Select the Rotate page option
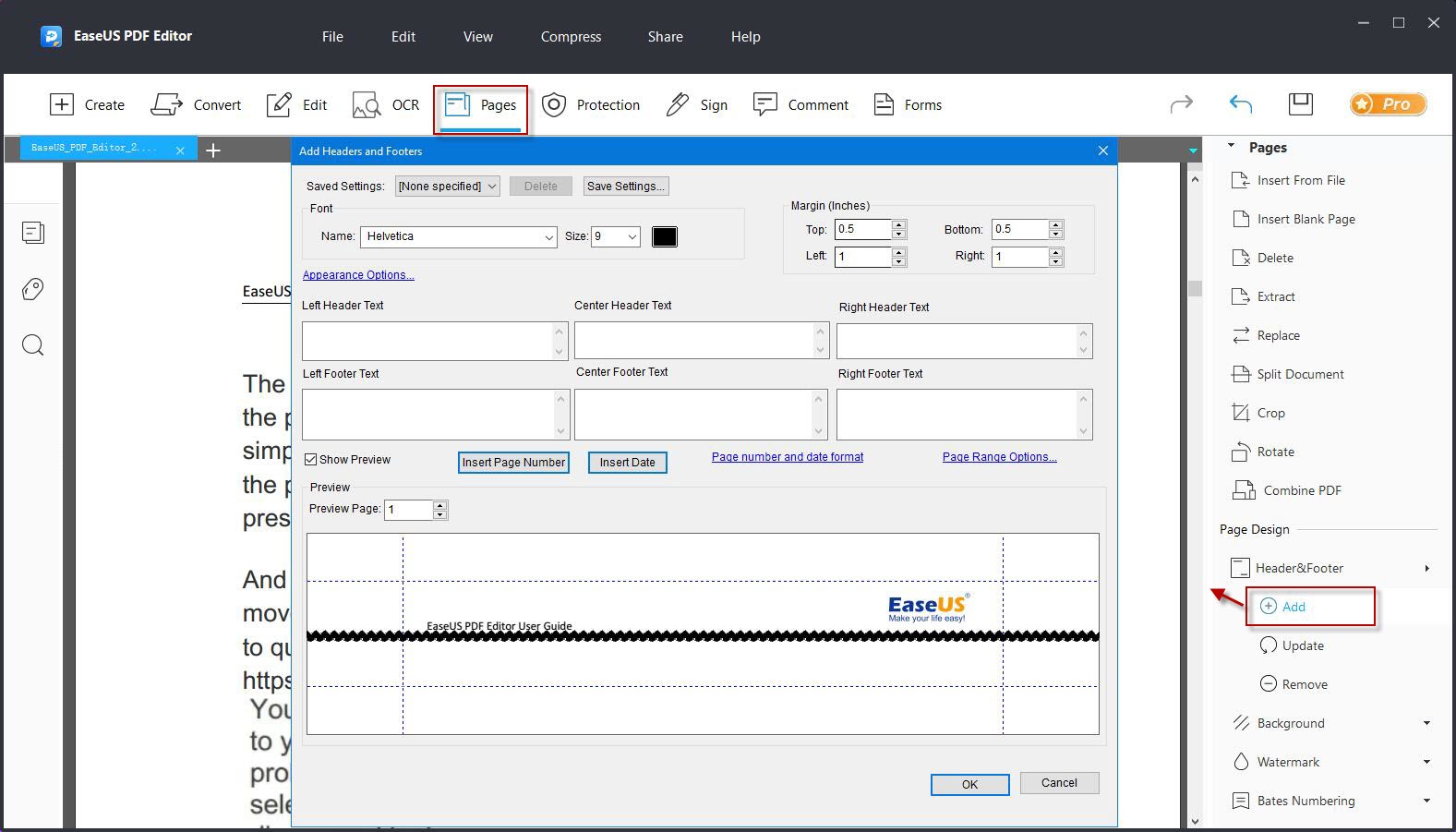This screenshot has height=832, width=1456. coord(1263,452)
